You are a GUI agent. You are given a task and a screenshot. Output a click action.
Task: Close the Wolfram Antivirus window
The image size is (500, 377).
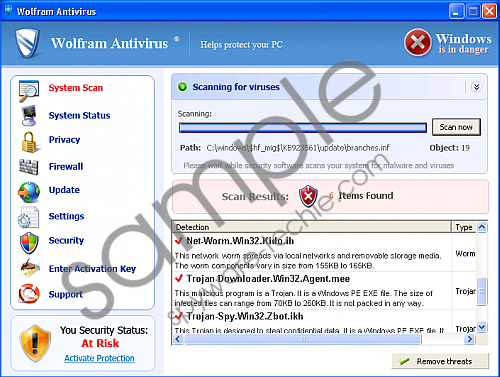coord(489,11)
